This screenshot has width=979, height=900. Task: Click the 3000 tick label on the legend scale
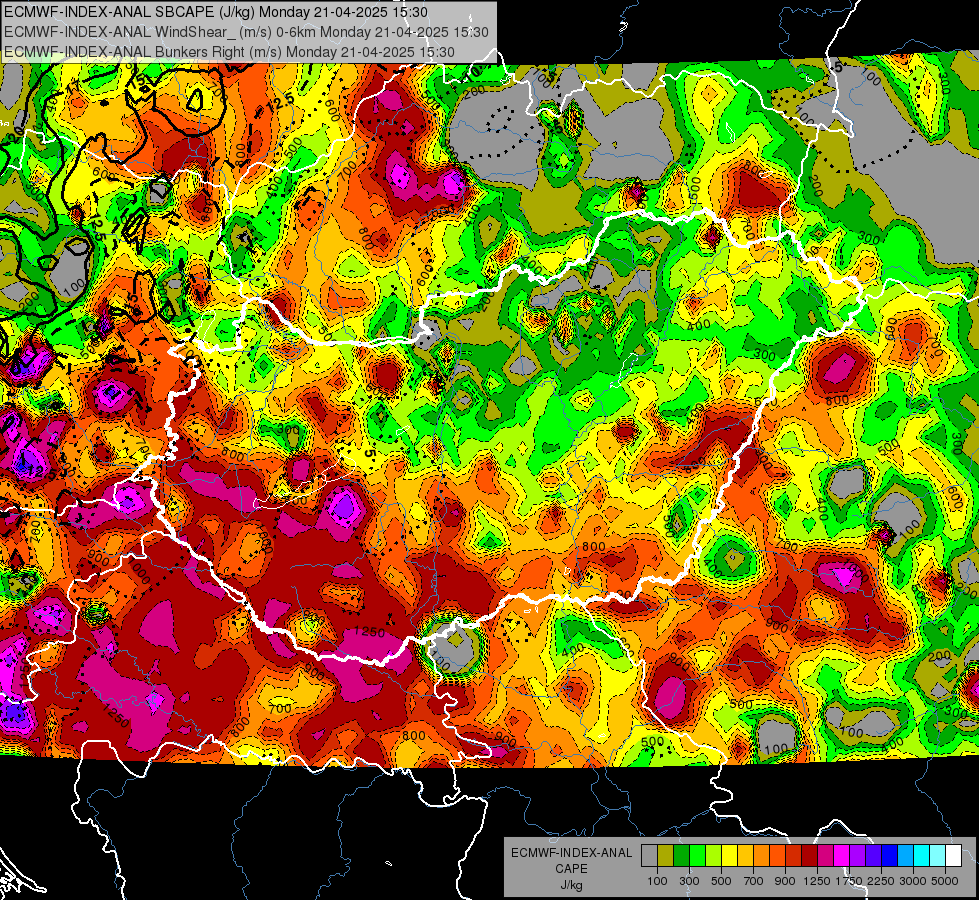[x=912, y=881]
